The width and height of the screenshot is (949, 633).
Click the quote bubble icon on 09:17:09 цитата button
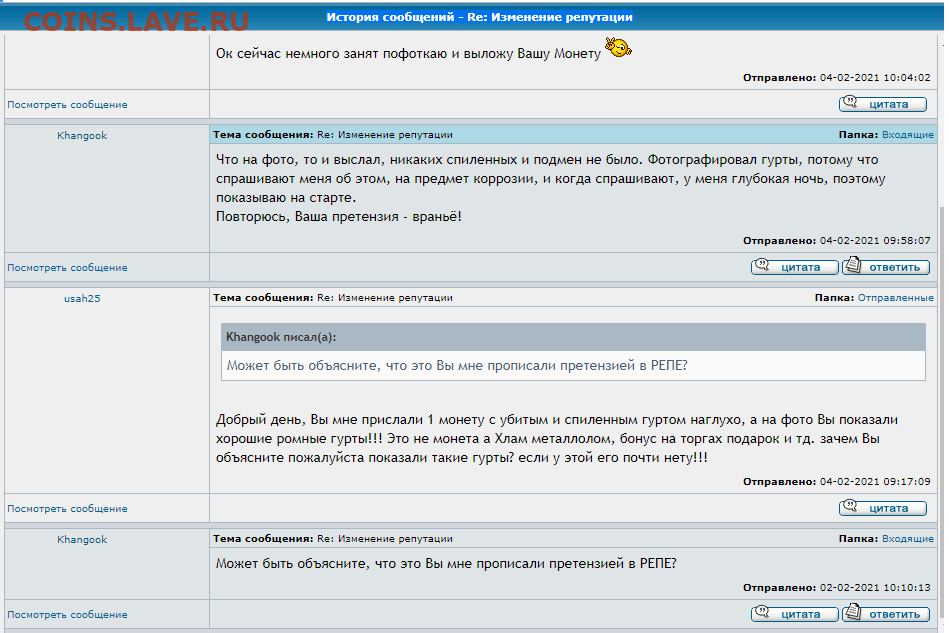click(850, 505)
